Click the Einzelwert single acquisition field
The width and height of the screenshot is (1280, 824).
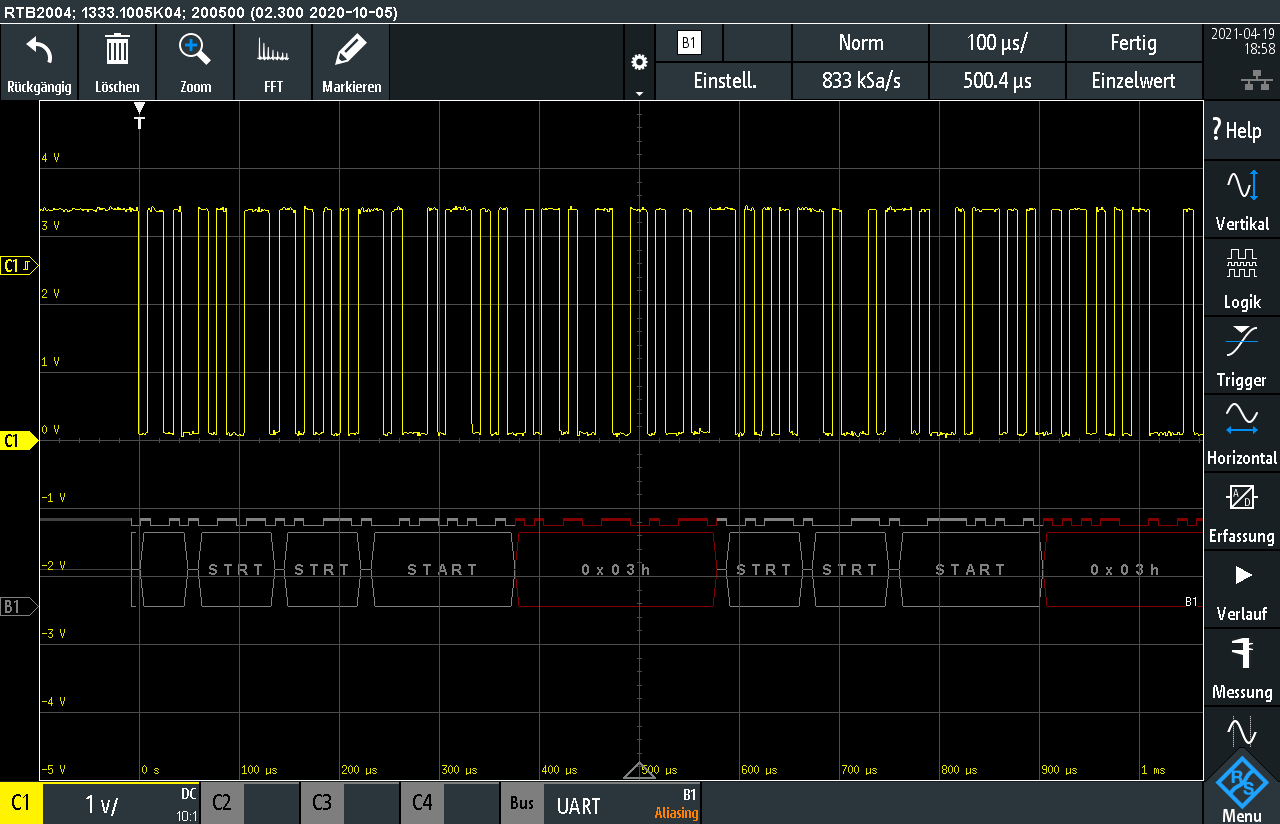click(x=1134, y=81)
